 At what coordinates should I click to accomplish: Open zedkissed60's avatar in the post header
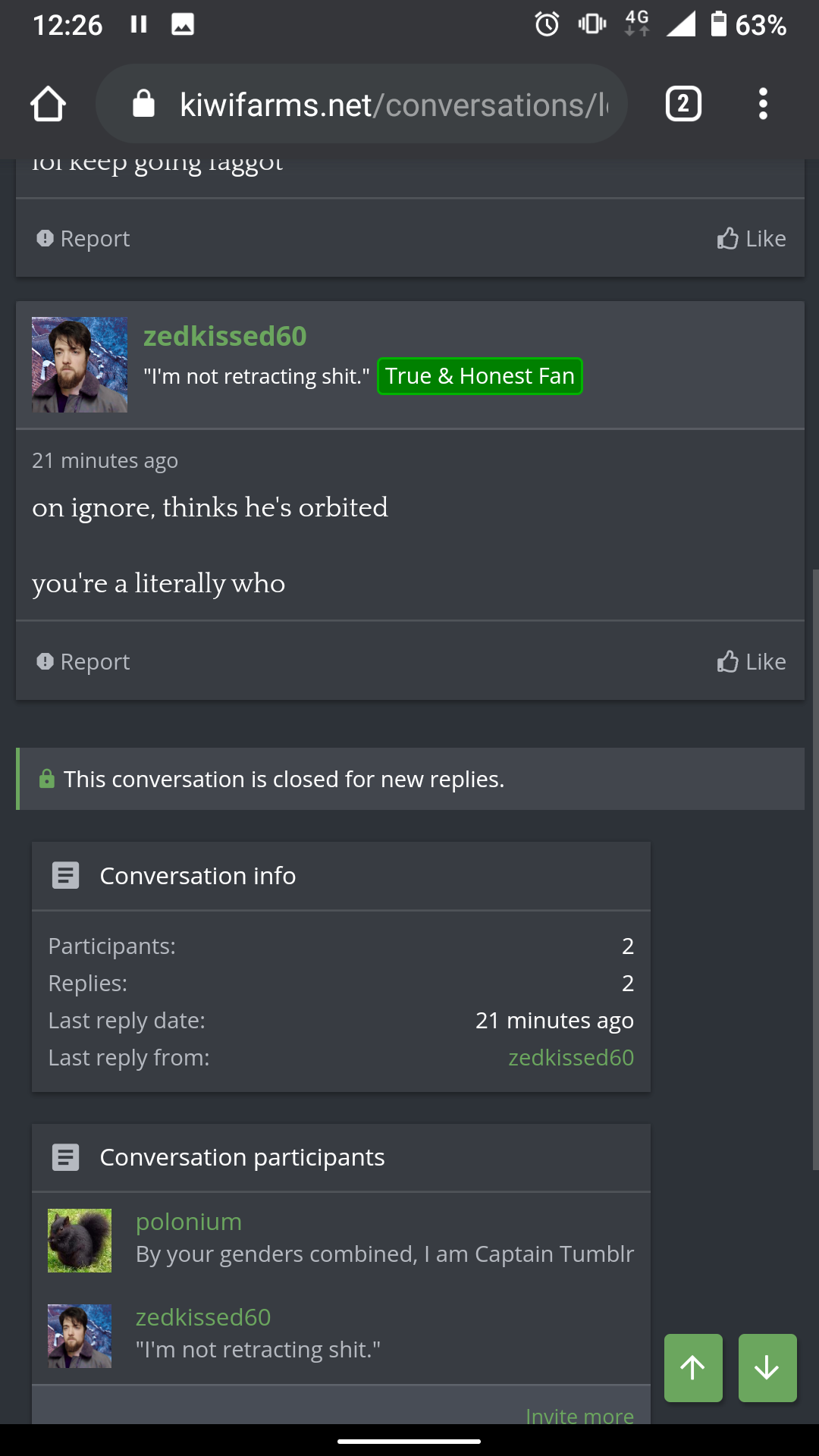click(x=80, y=365)
